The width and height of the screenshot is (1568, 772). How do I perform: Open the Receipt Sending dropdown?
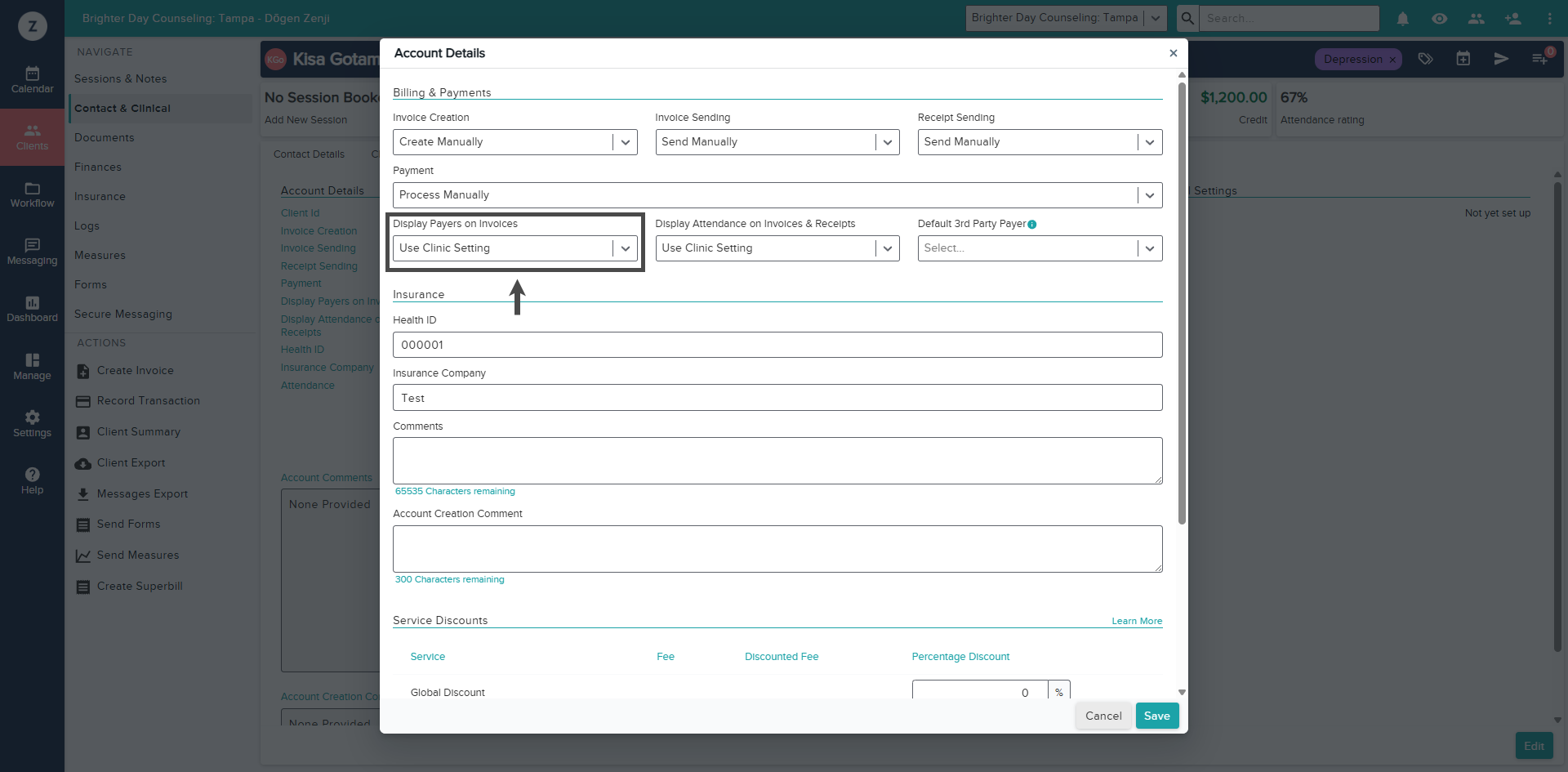click(1040, 142)
